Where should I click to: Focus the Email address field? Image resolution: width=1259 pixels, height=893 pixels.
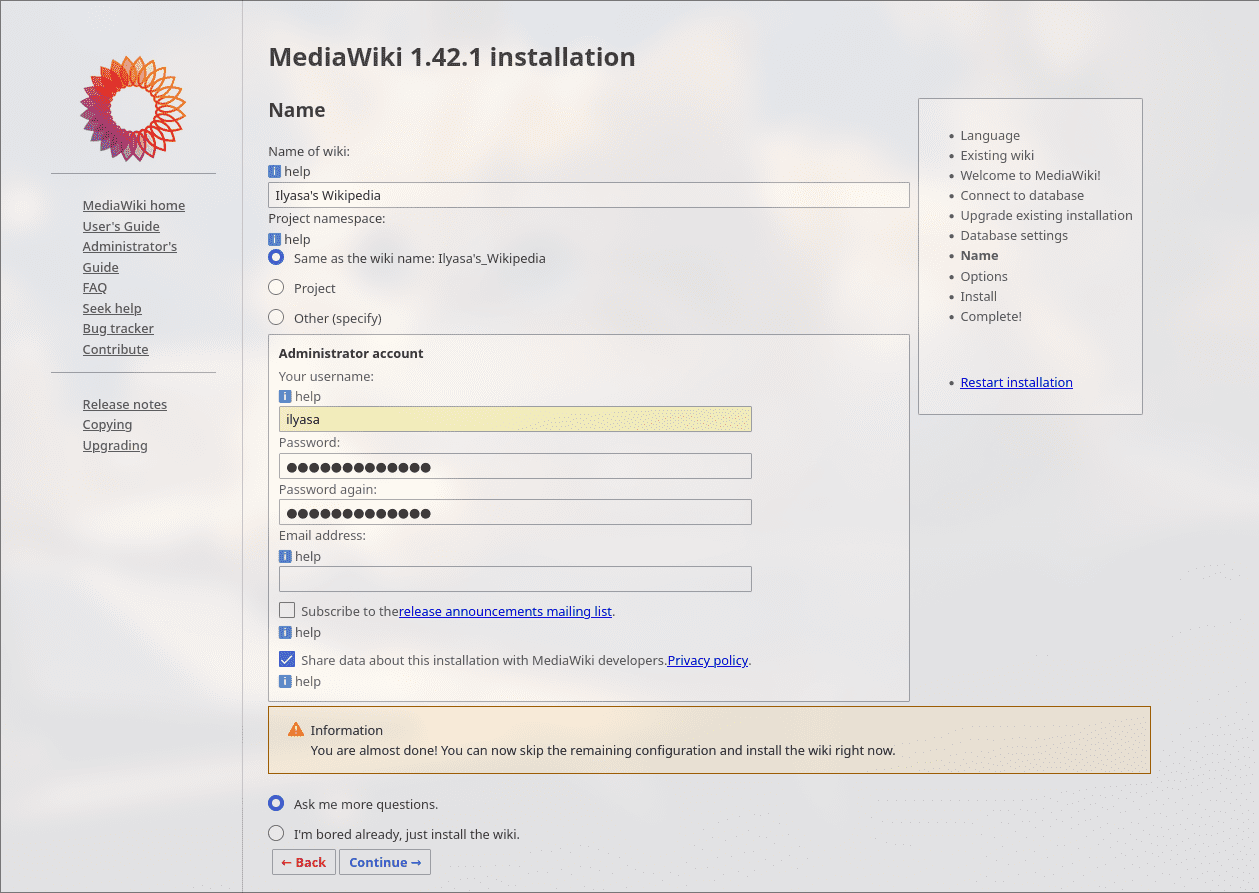(x=515, y=579)
